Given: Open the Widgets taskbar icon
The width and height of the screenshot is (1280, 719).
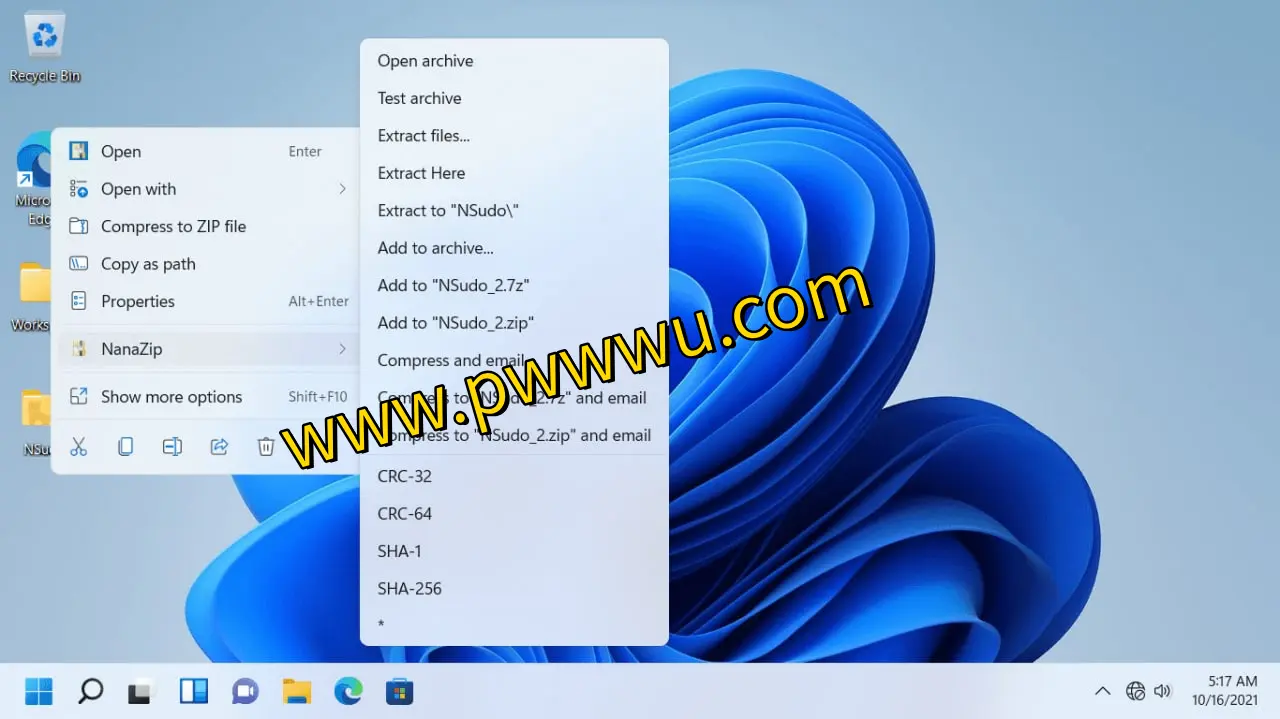Looking at the screenshot, I should pyautogui.click(x=193, y=691).
